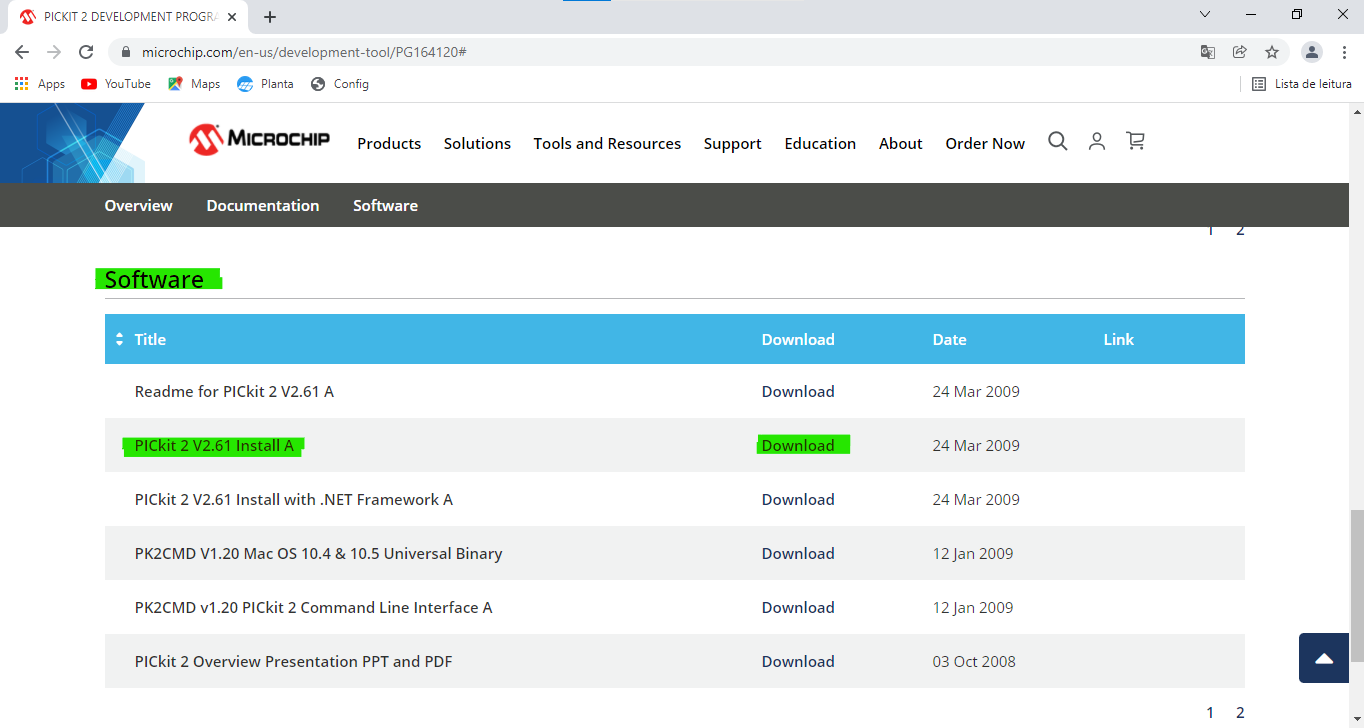Bookmark this page with the star icon
This screenshot has height=728, width=1364.
click(1271, 52)
